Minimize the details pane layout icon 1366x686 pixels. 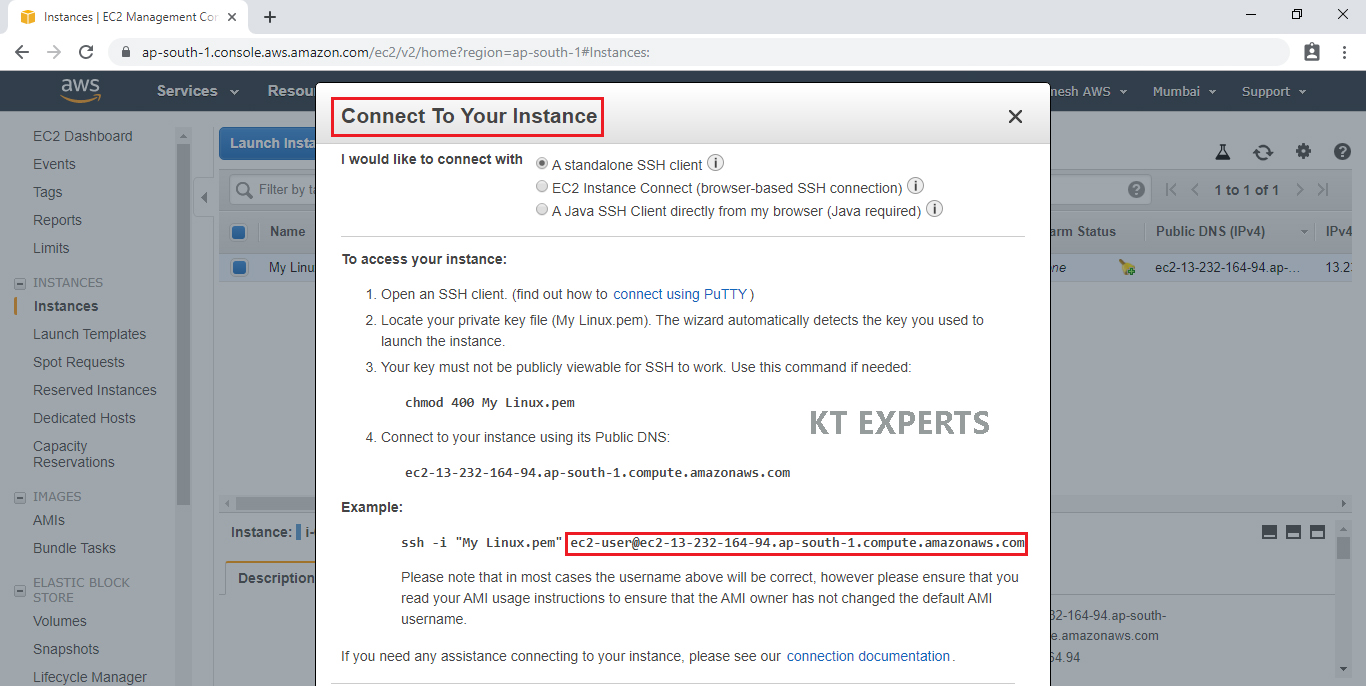coord(1269,532)
